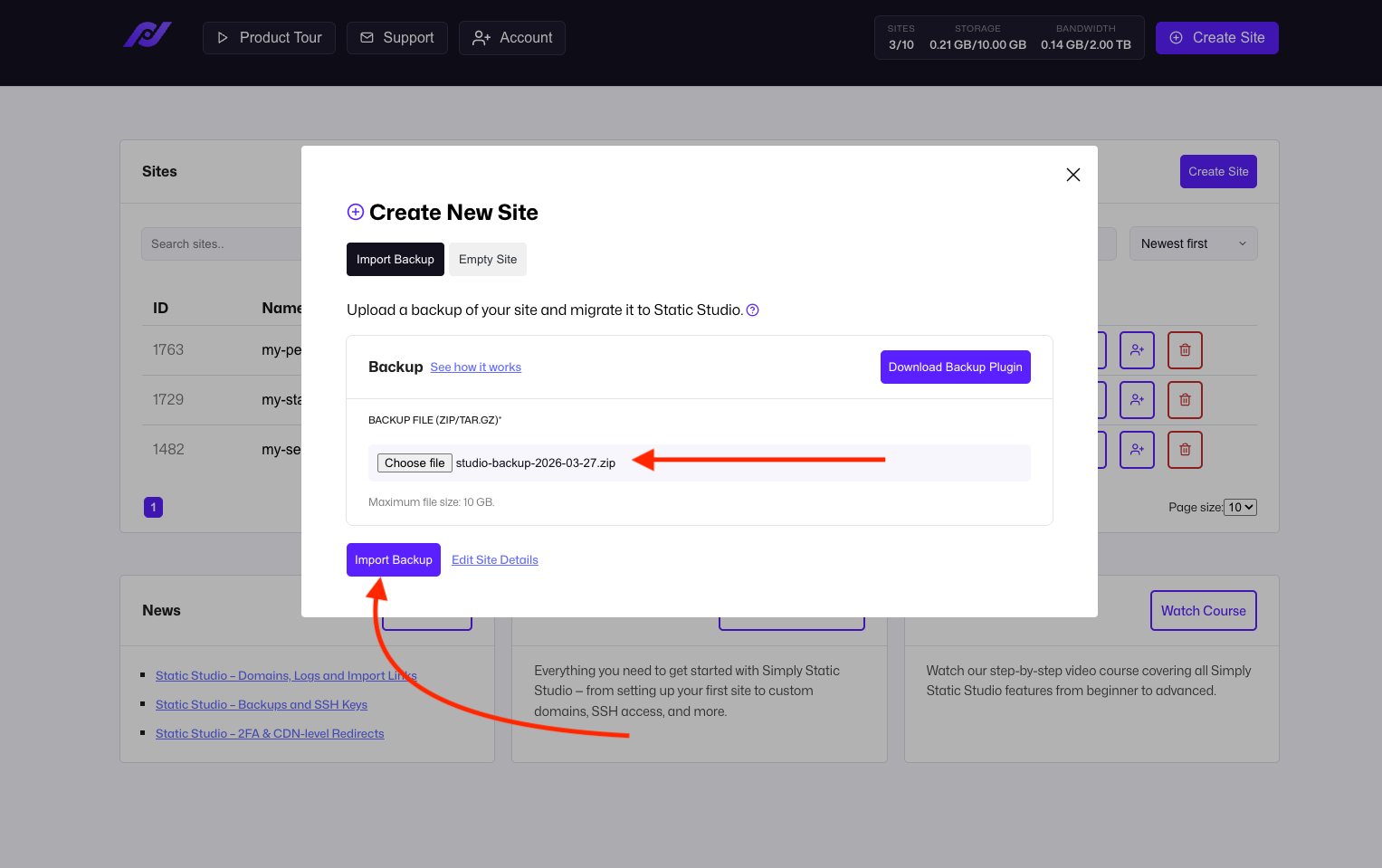Click the Static Studio logo
The image size is (1382, 868).
click(148, 36)
